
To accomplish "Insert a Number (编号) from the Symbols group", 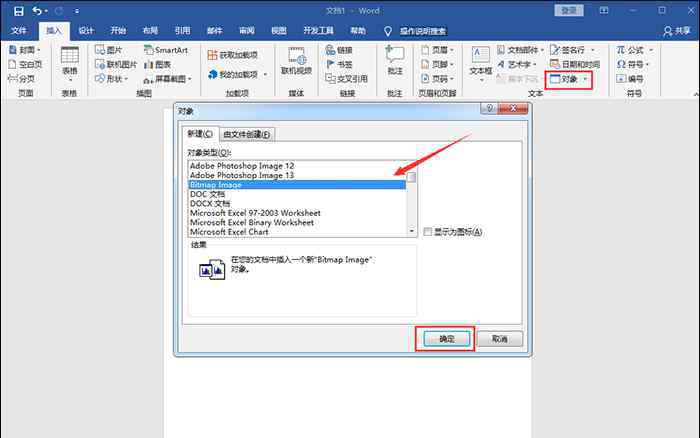I will 630,79.
